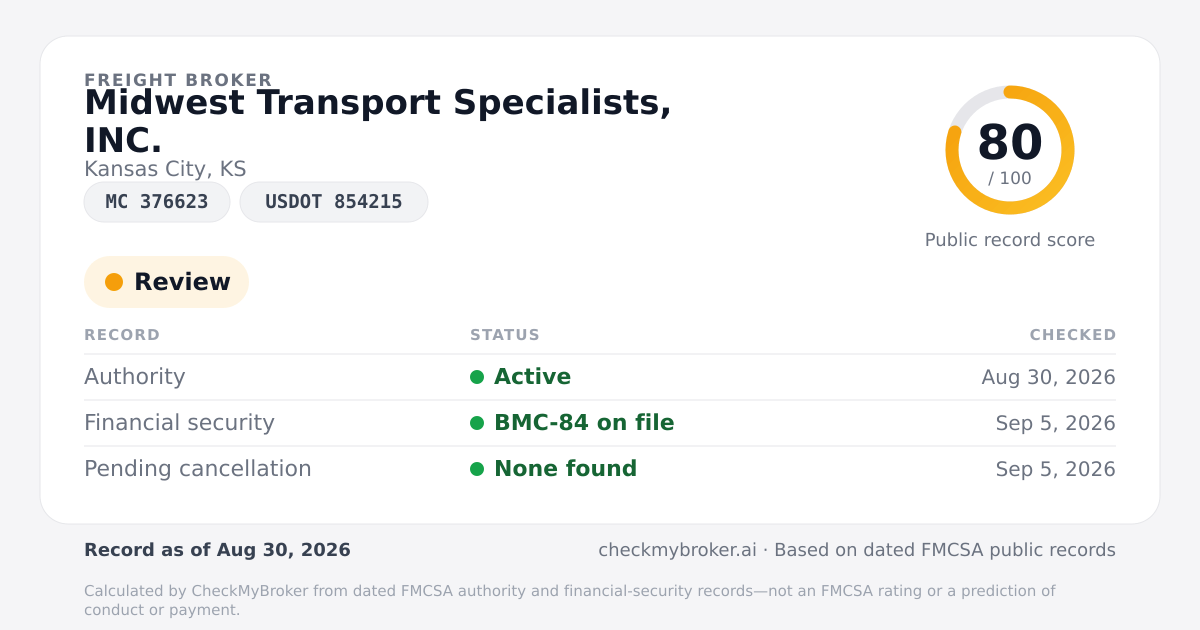Select the Pending cancellation row label

point(198,469)
